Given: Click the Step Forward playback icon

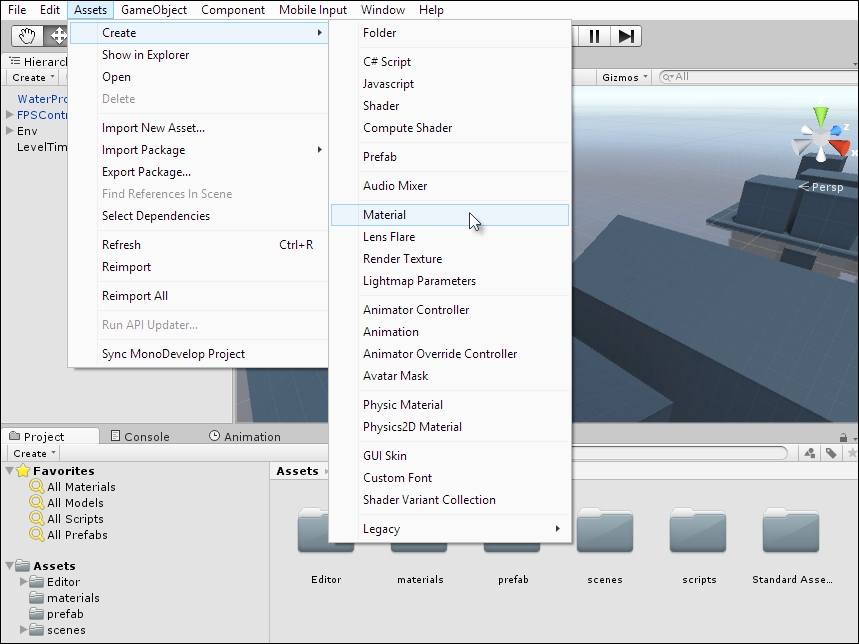Looking at the screenshot, I should pyautogui.click(x=626, y=35).
